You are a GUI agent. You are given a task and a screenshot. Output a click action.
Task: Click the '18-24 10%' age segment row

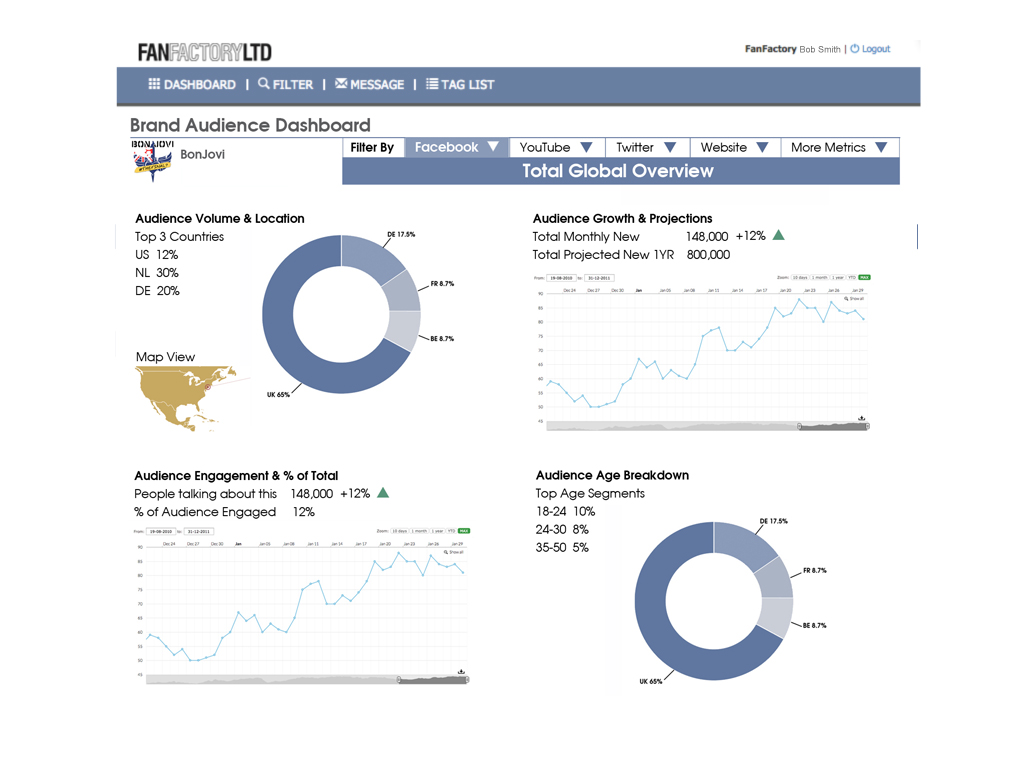coord(566,511)
